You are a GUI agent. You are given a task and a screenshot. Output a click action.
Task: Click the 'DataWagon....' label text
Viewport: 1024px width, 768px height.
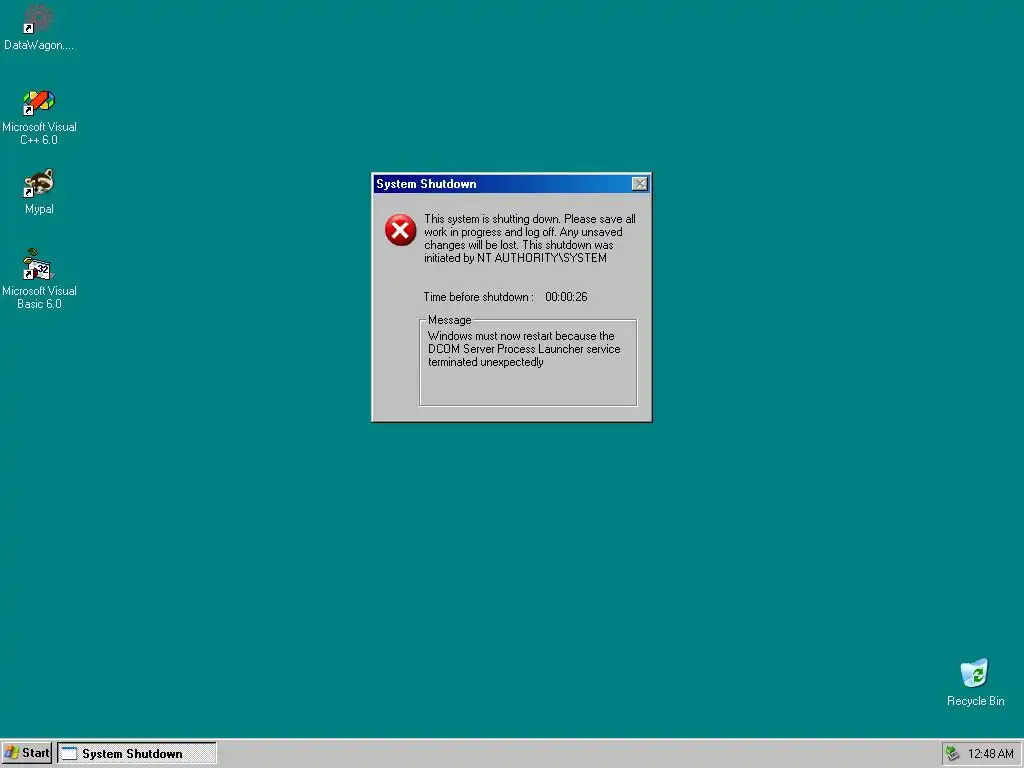point(39,45)
